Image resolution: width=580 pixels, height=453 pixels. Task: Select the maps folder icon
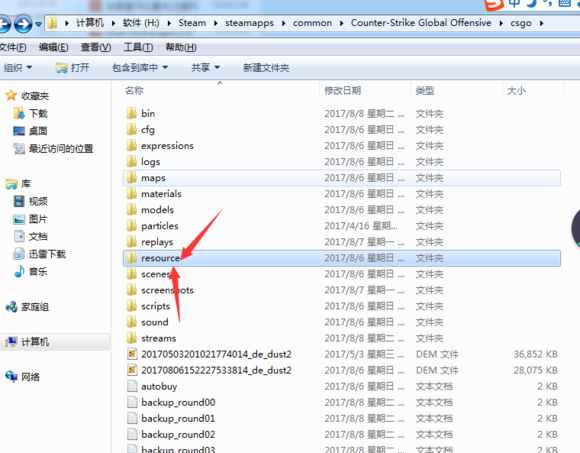pos(131,178)
